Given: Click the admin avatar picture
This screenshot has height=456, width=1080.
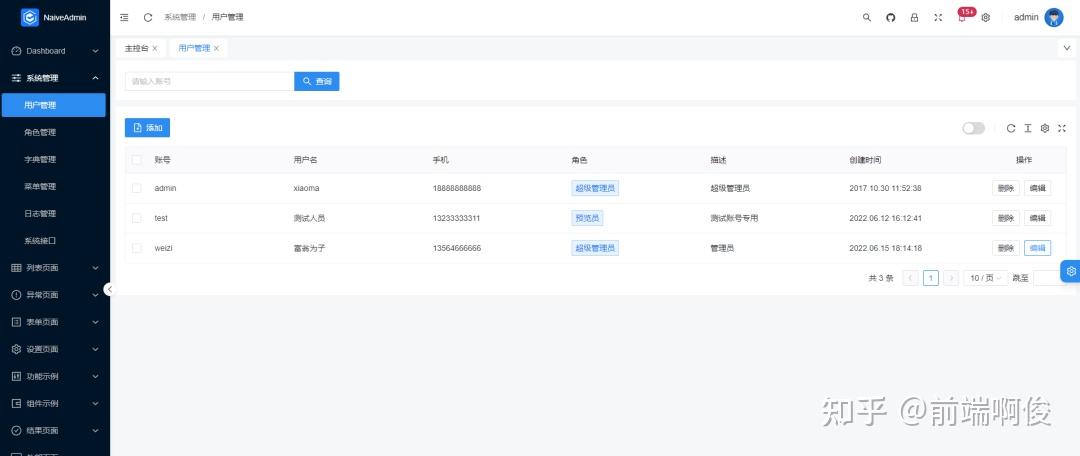Looking at the screenshot, I should click(x=1054, y=17).
